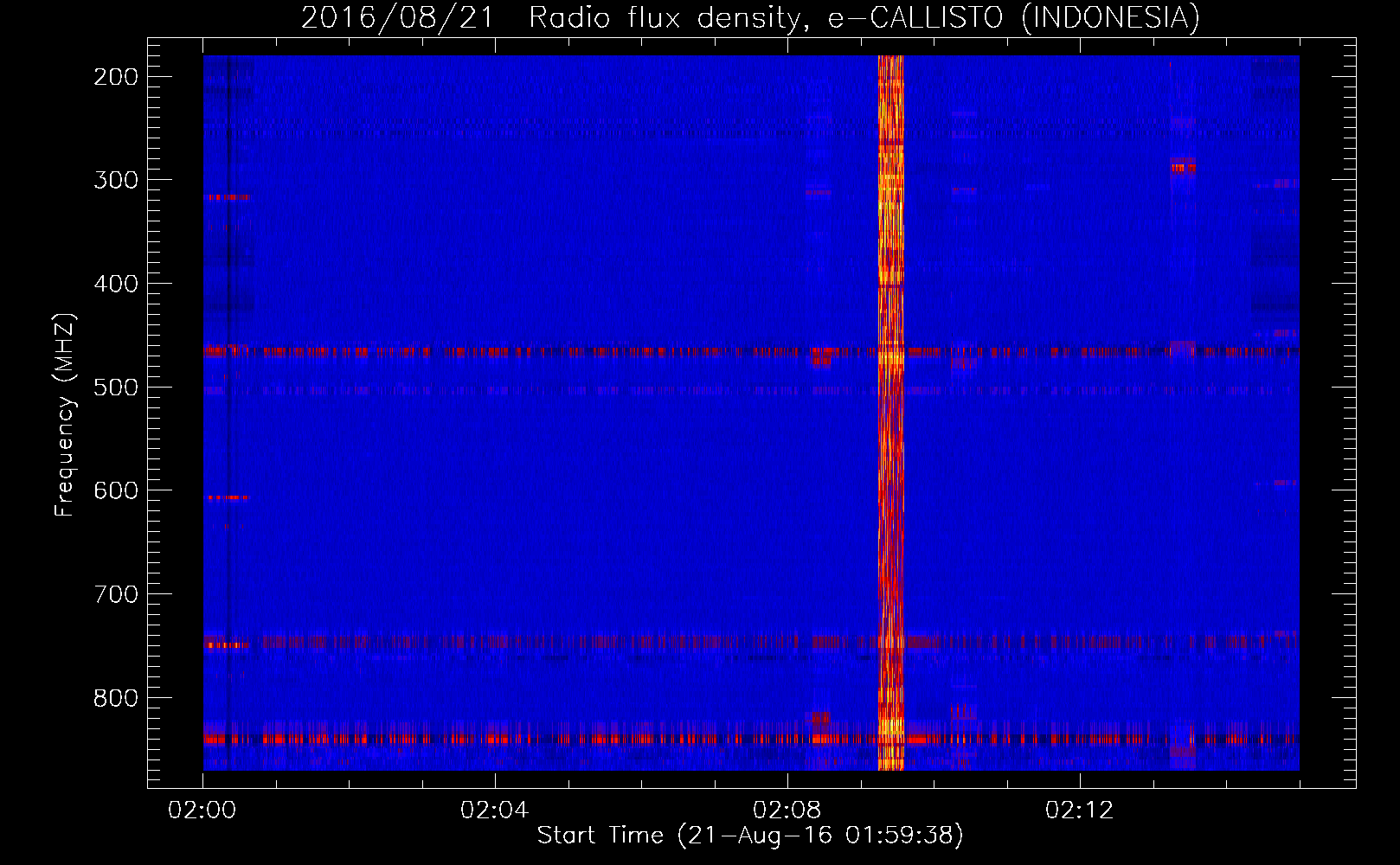The height and width of the screenshot is (865, 1400).
Task: Click the 200 frequency tick label
Action: (116, 77)
